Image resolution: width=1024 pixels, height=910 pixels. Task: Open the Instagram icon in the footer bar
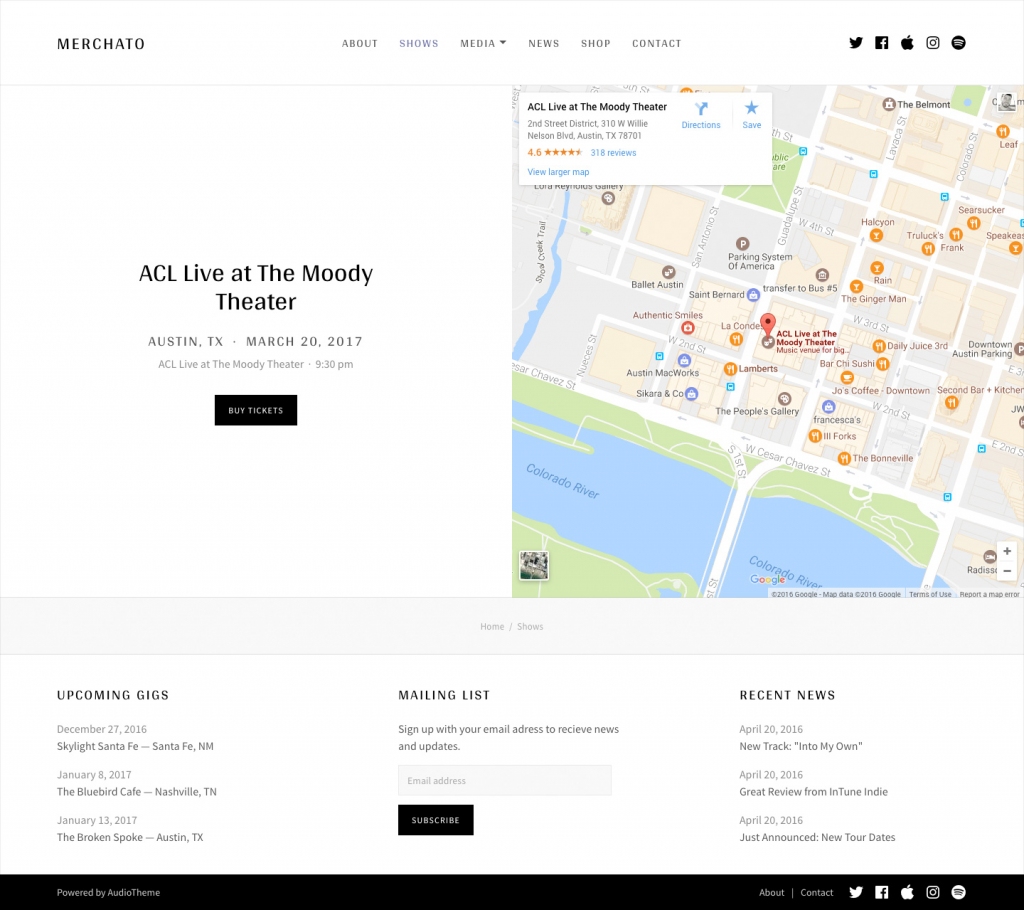click(x=933, y=892)
